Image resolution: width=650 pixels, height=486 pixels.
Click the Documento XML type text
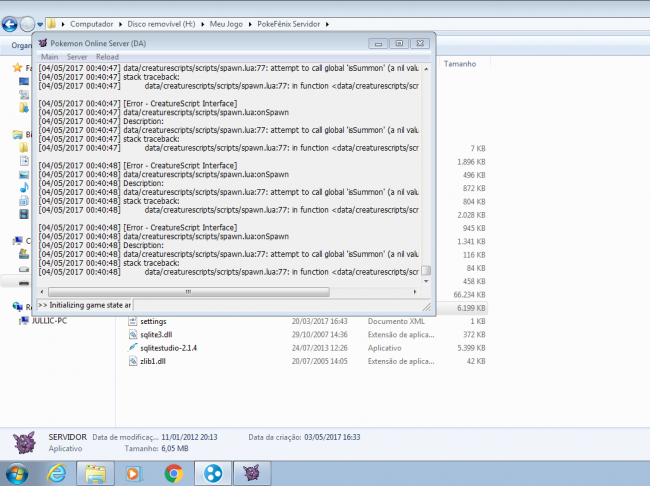pos(396,321)
